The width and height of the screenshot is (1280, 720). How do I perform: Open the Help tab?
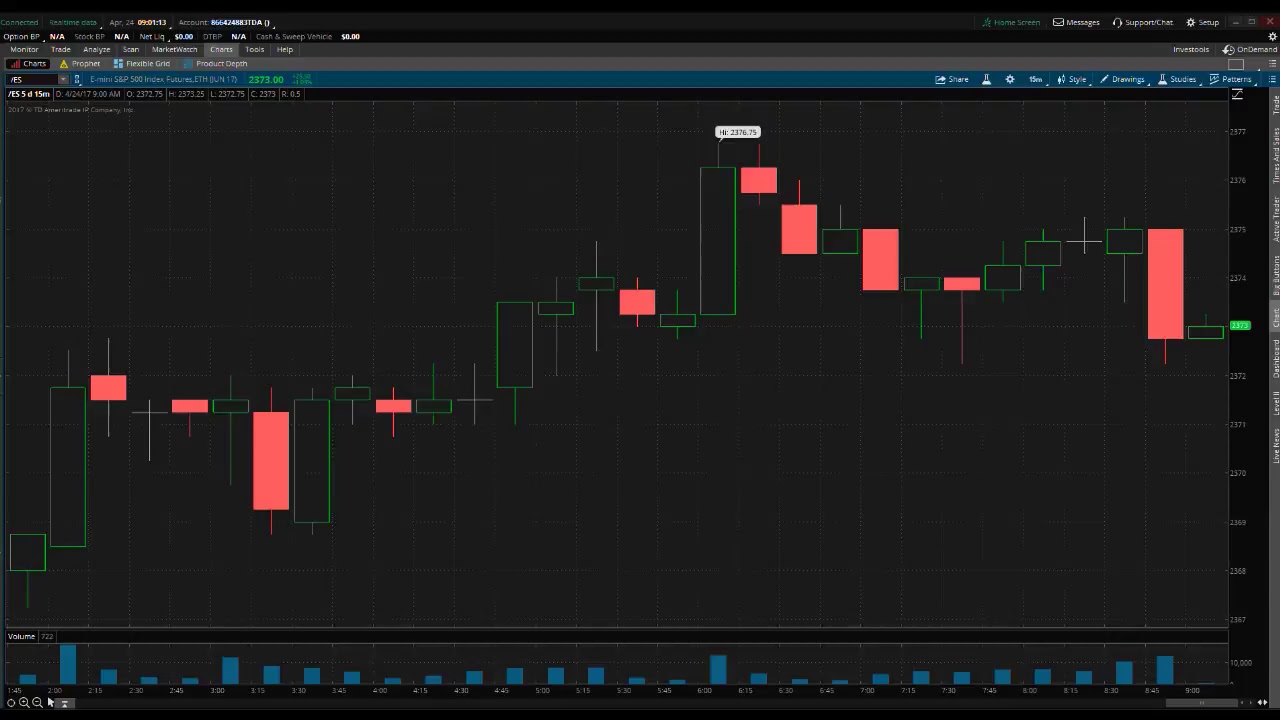coord(285,49)
